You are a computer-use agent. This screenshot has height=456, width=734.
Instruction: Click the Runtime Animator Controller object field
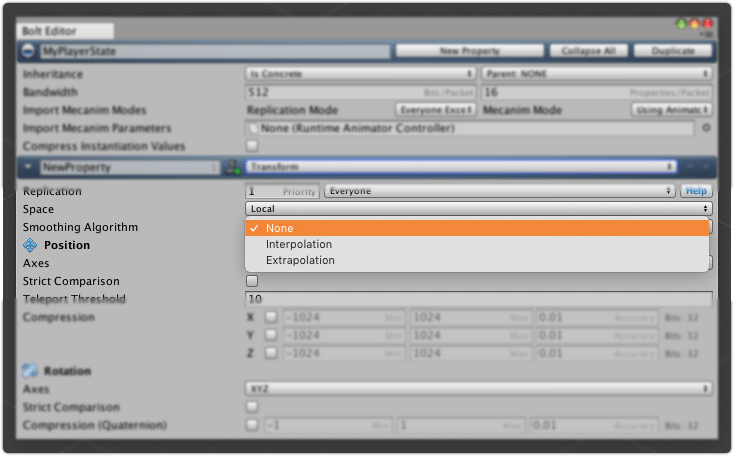click(470, 128)
